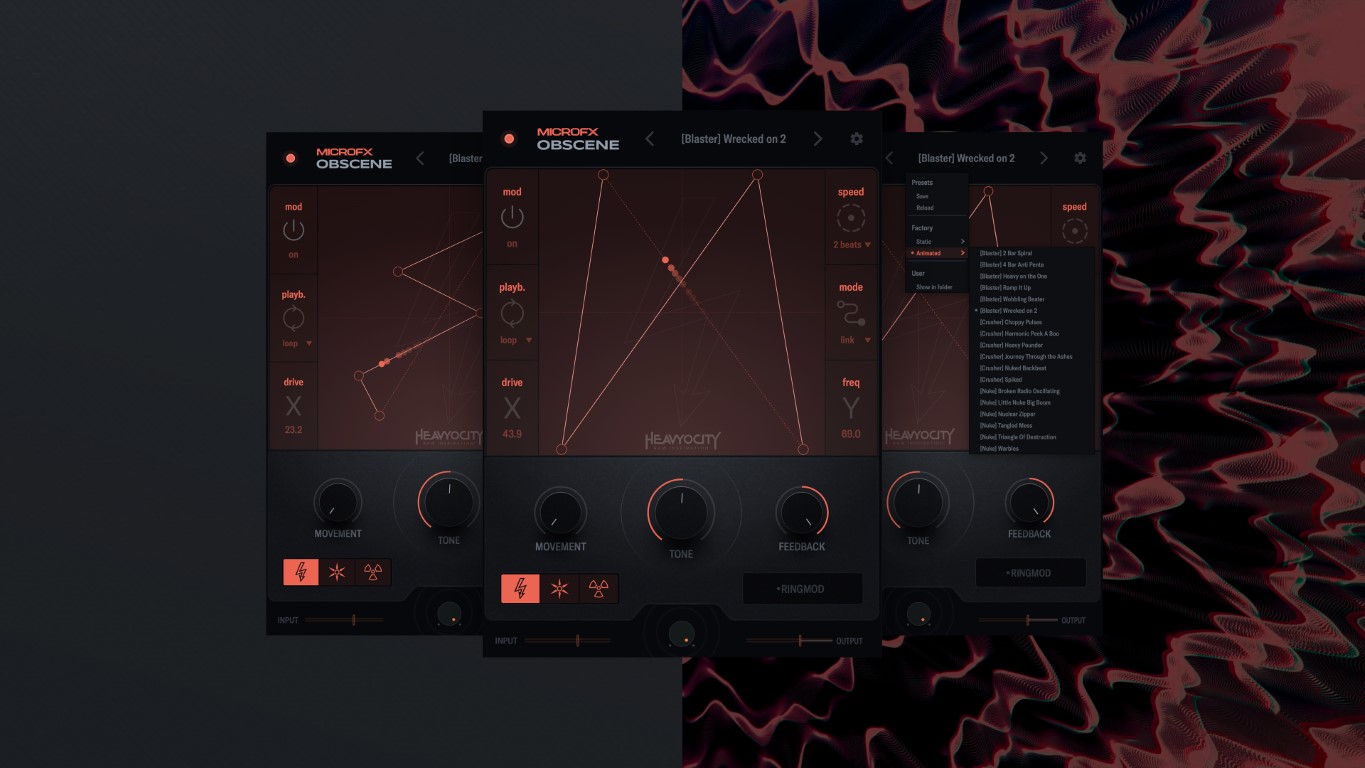The image size is (1365, 768).
Task: Open the 2 beats speed dropdown
Action: click(x=851, y=245)
